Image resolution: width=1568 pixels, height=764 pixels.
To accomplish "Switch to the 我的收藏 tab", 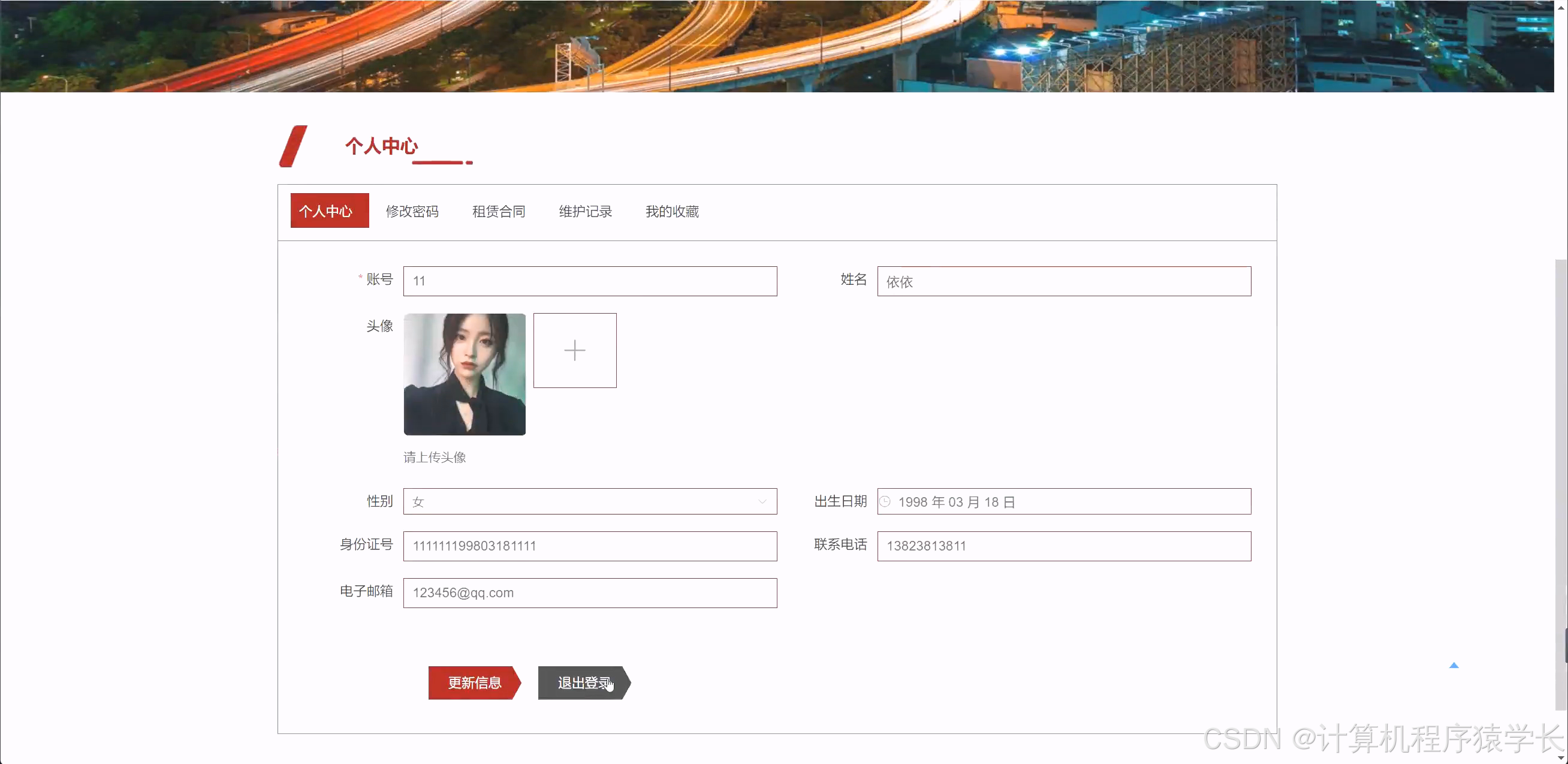I will tap(672, 210).
